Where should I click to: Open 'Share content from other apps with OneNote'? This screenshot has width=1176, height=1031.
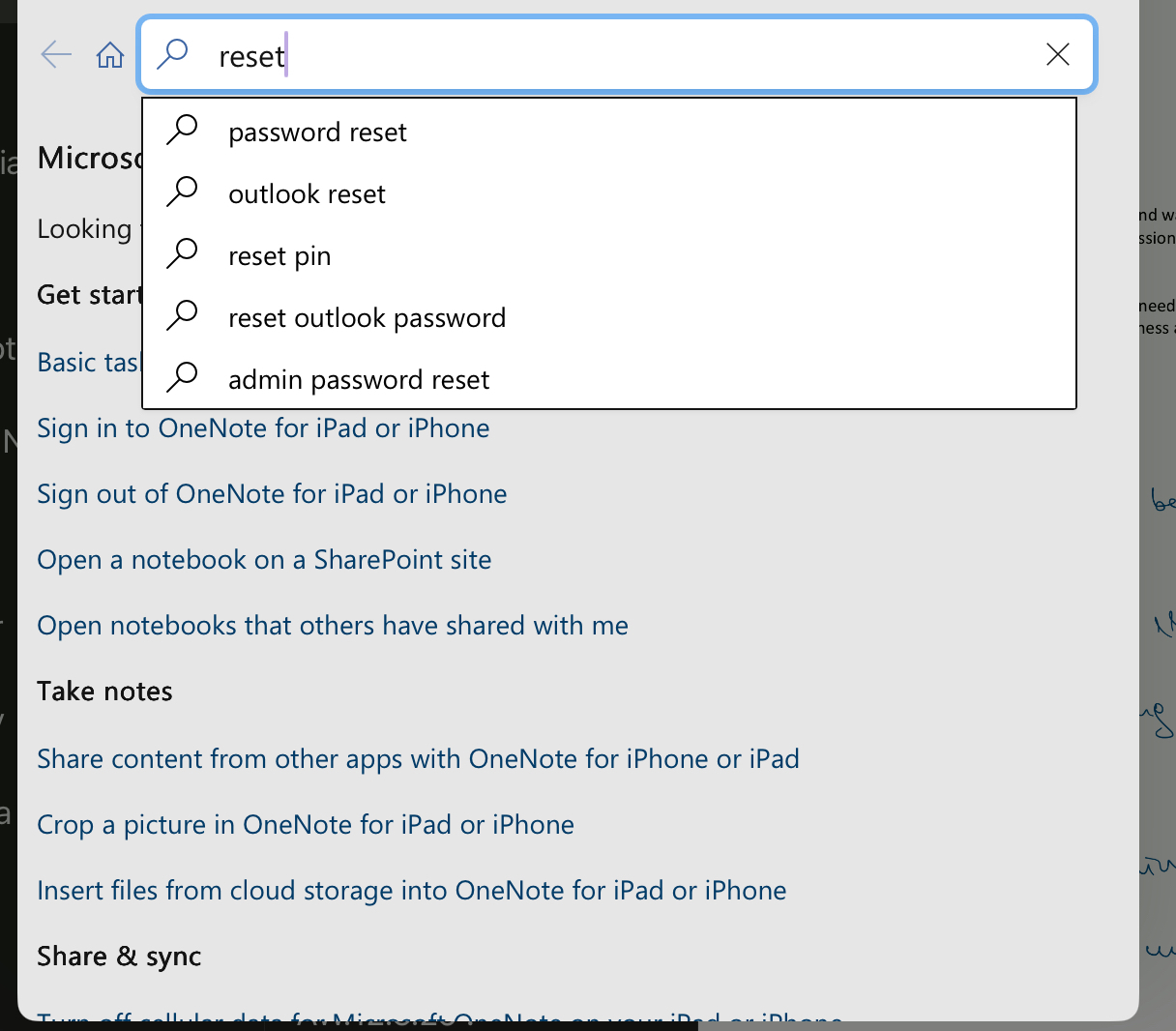click(418, 759)
